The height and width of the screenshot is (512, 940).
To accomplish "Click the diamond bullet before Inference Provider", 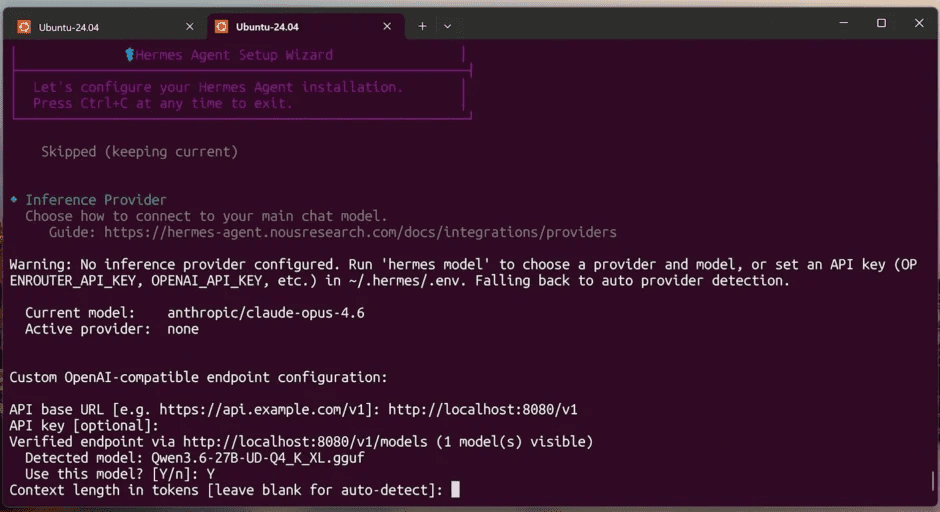I will click(14, 199).
